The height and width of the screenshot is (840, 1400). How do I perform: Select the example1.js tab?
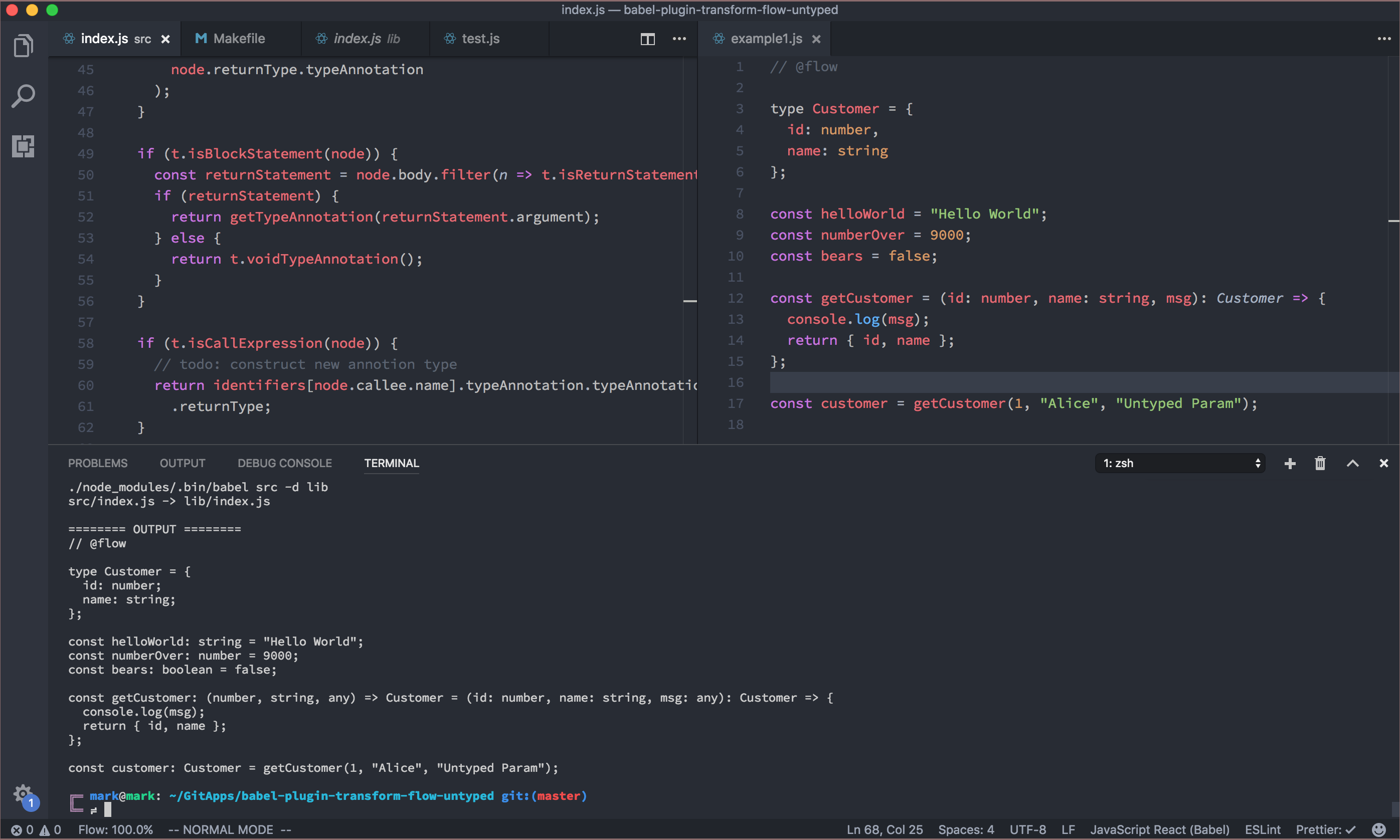coord(766,39)
